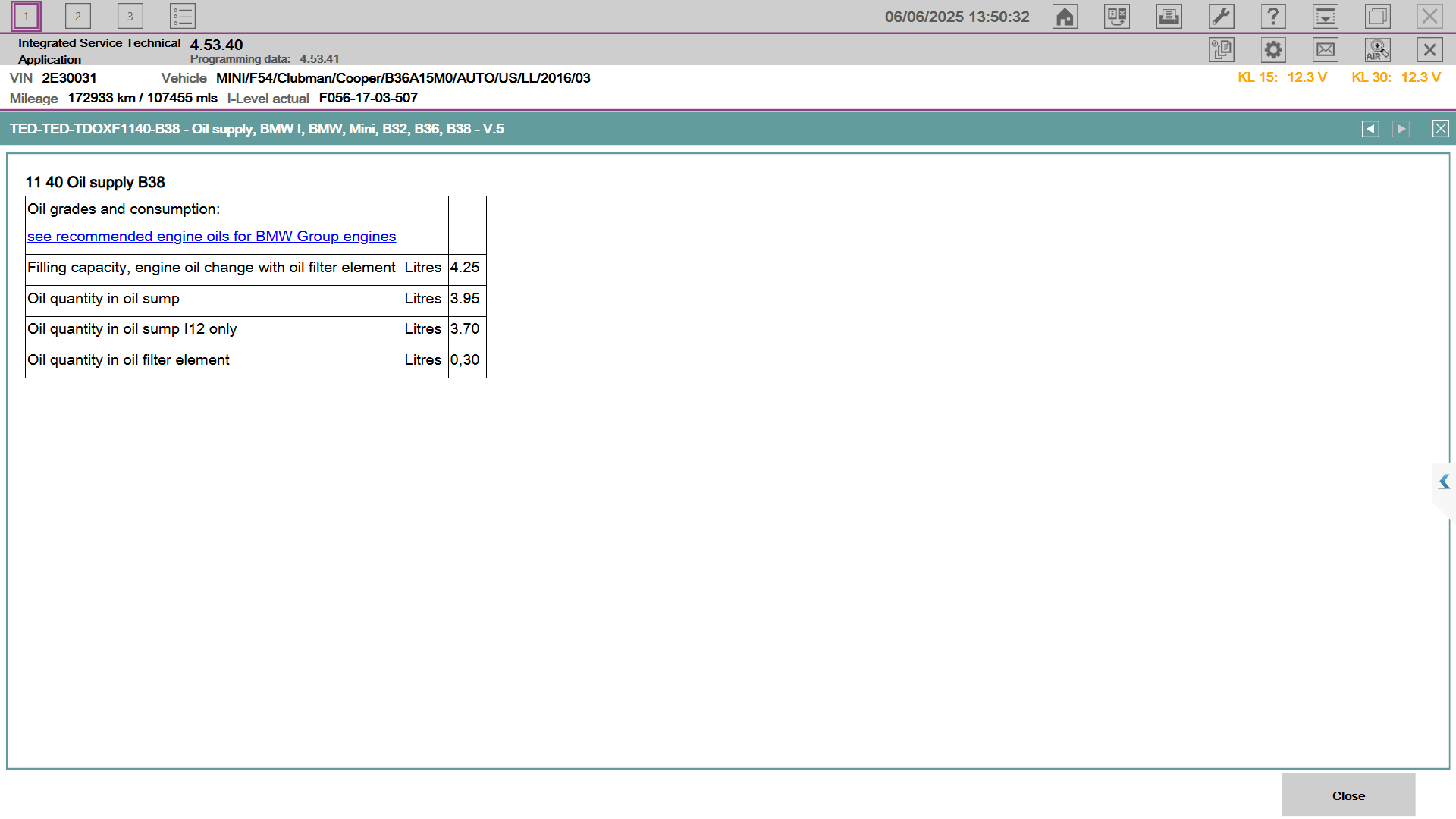Click the KL 30 voltage reading
The image size is (1456, 819).
(1396, 77)
